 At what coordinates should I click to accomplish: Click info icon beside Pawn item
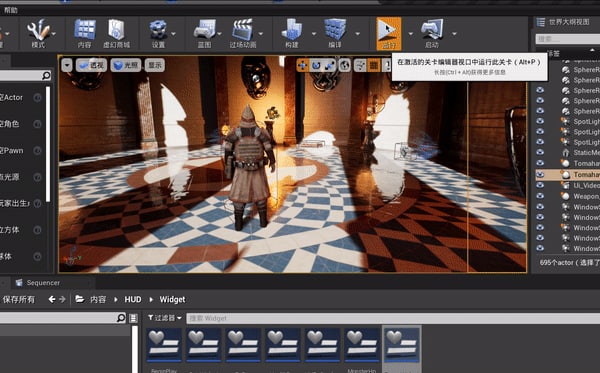point(37,151)
